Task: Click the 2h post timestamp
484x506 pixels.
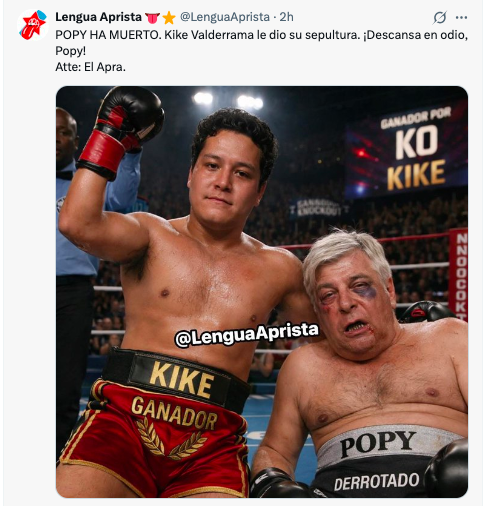Action: 286,17
